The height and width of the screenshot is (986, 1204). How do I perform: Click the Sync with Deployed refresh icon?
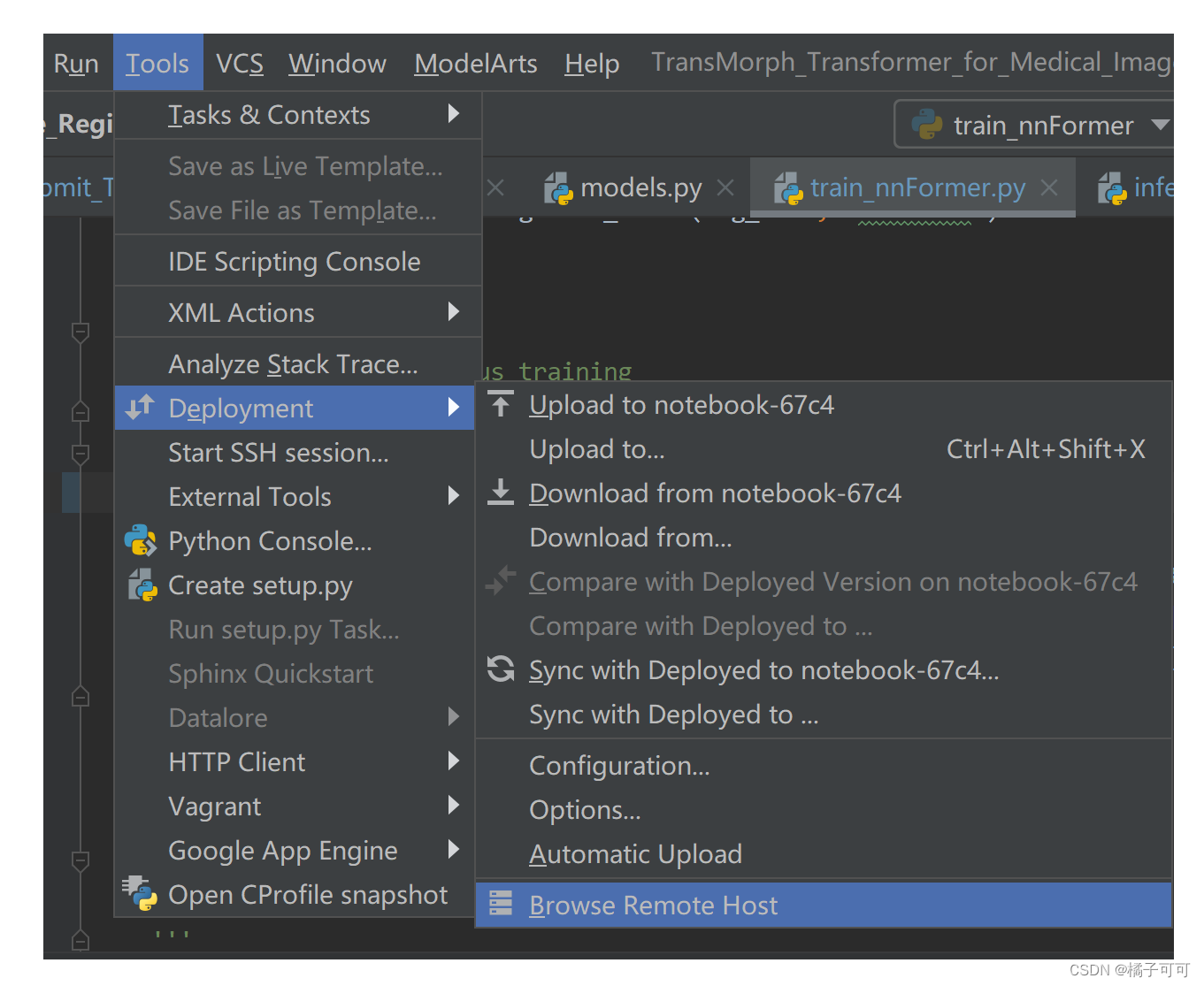click(x=501, y=669)
